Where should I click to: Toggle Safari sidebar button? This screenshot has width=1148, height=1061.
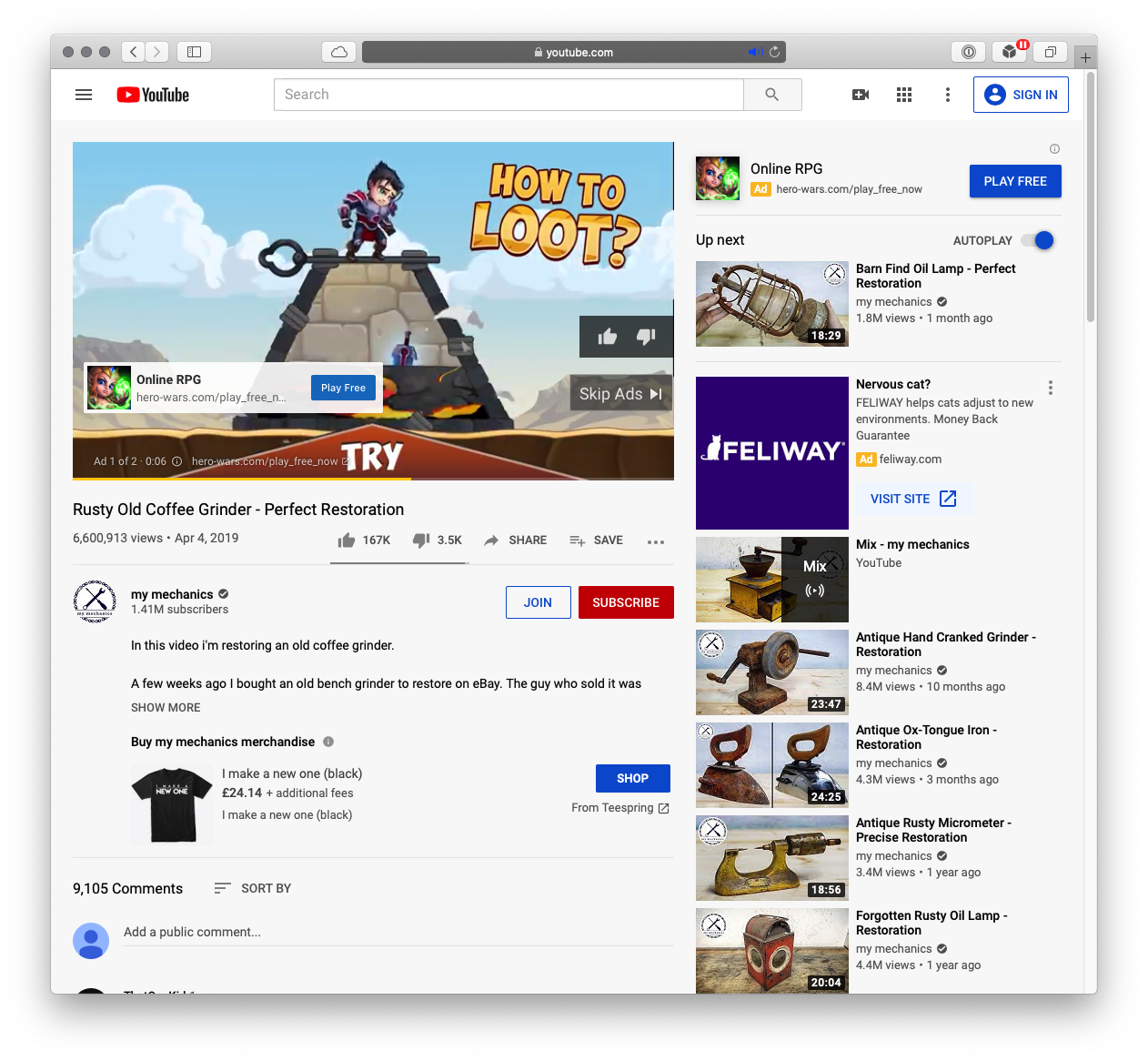[194, 52]
